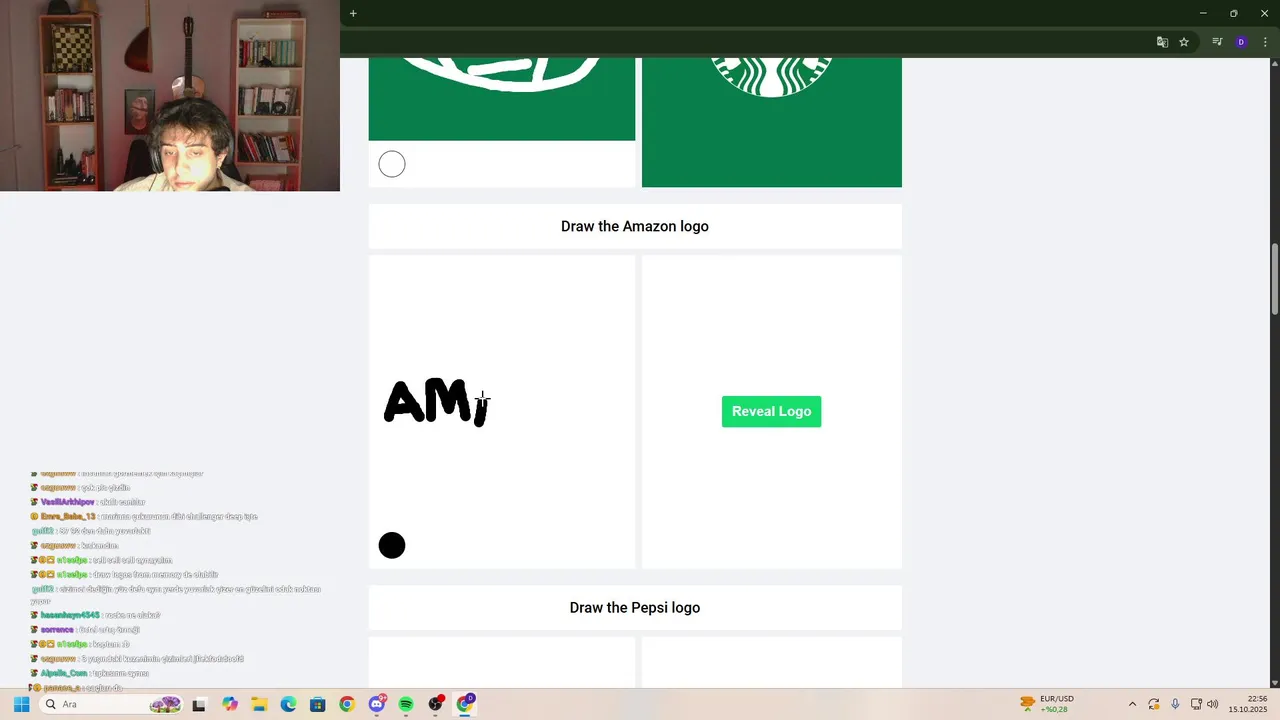Click the 'Draw the Pepsi logo' heading
This screenshot has height=720, width=1280.
point(635,607)
